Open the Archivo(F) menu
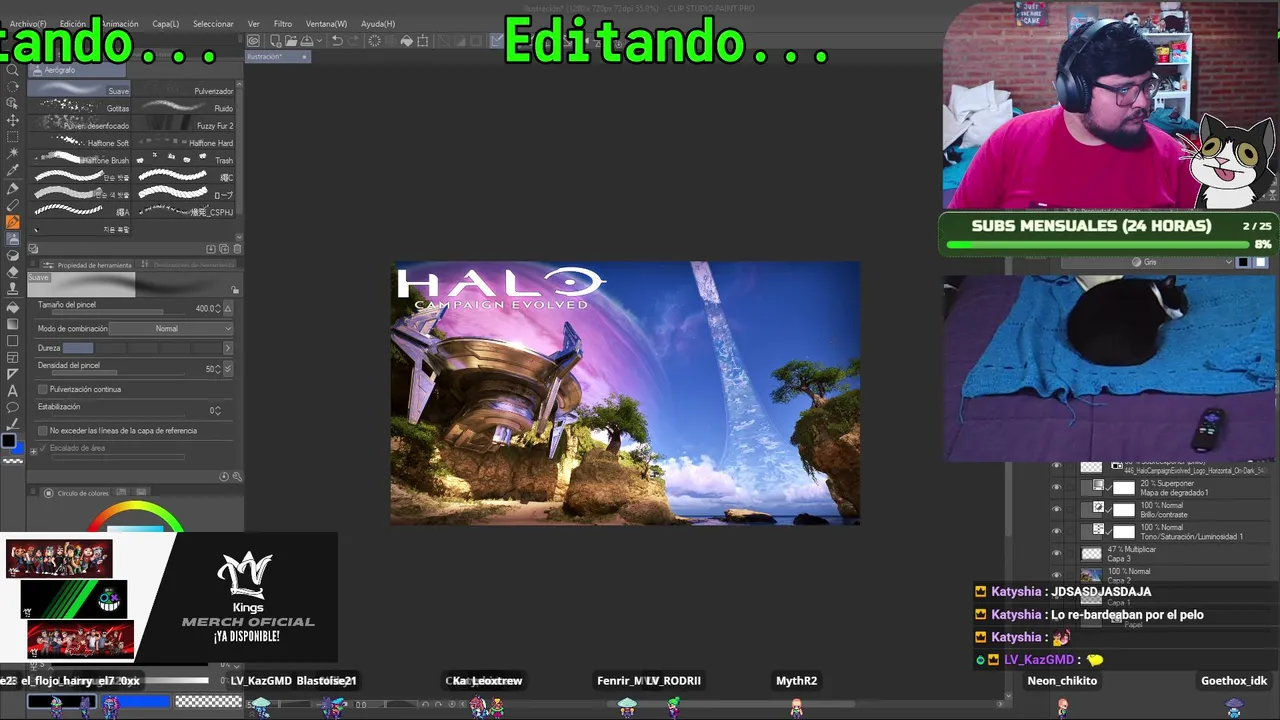This screenshot has width=1280, height=720. click(28, 23)
